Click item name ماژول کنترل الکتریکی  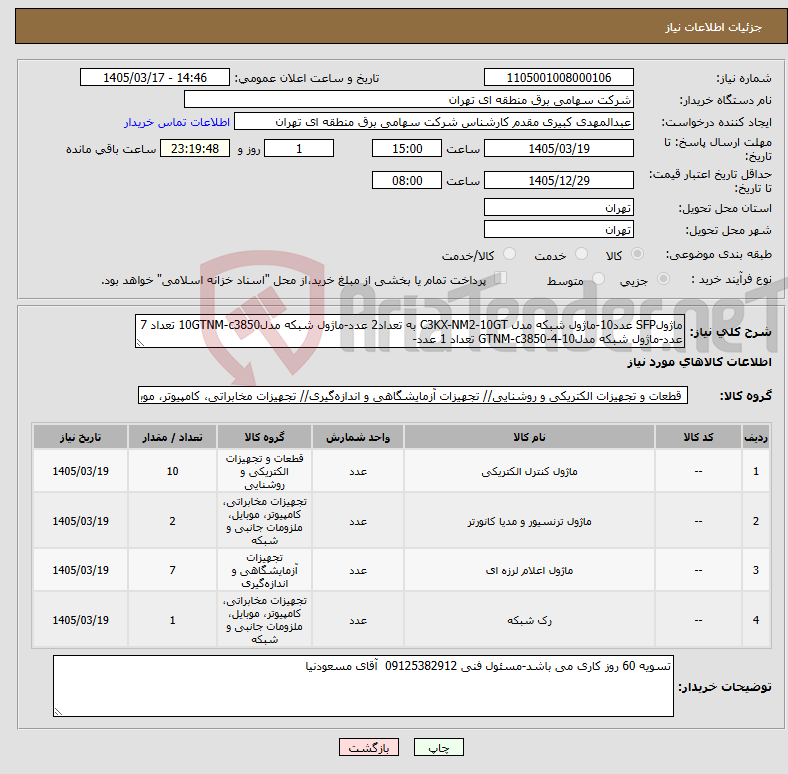(x=529, y=471)
